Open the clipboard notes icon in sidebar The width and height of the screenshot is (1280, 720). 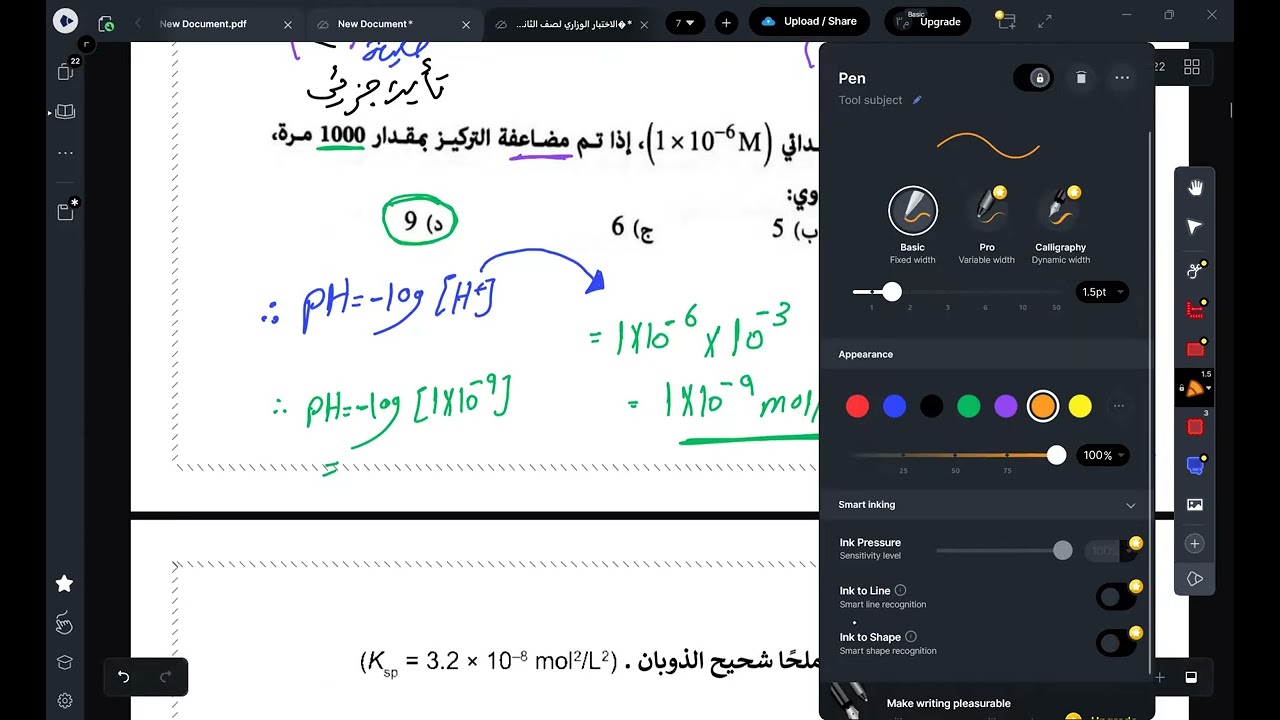(x=66, y=210)
